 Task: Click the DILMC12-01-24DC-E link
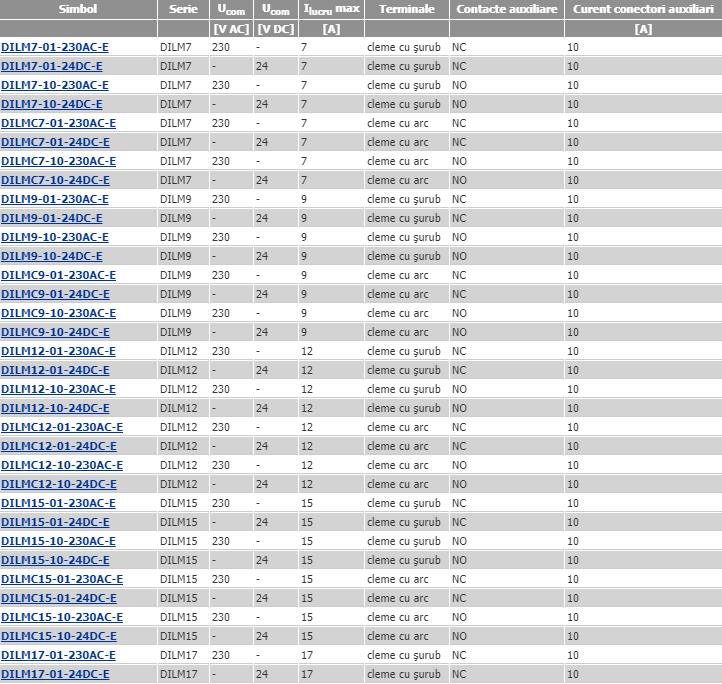tap(59, 446)
